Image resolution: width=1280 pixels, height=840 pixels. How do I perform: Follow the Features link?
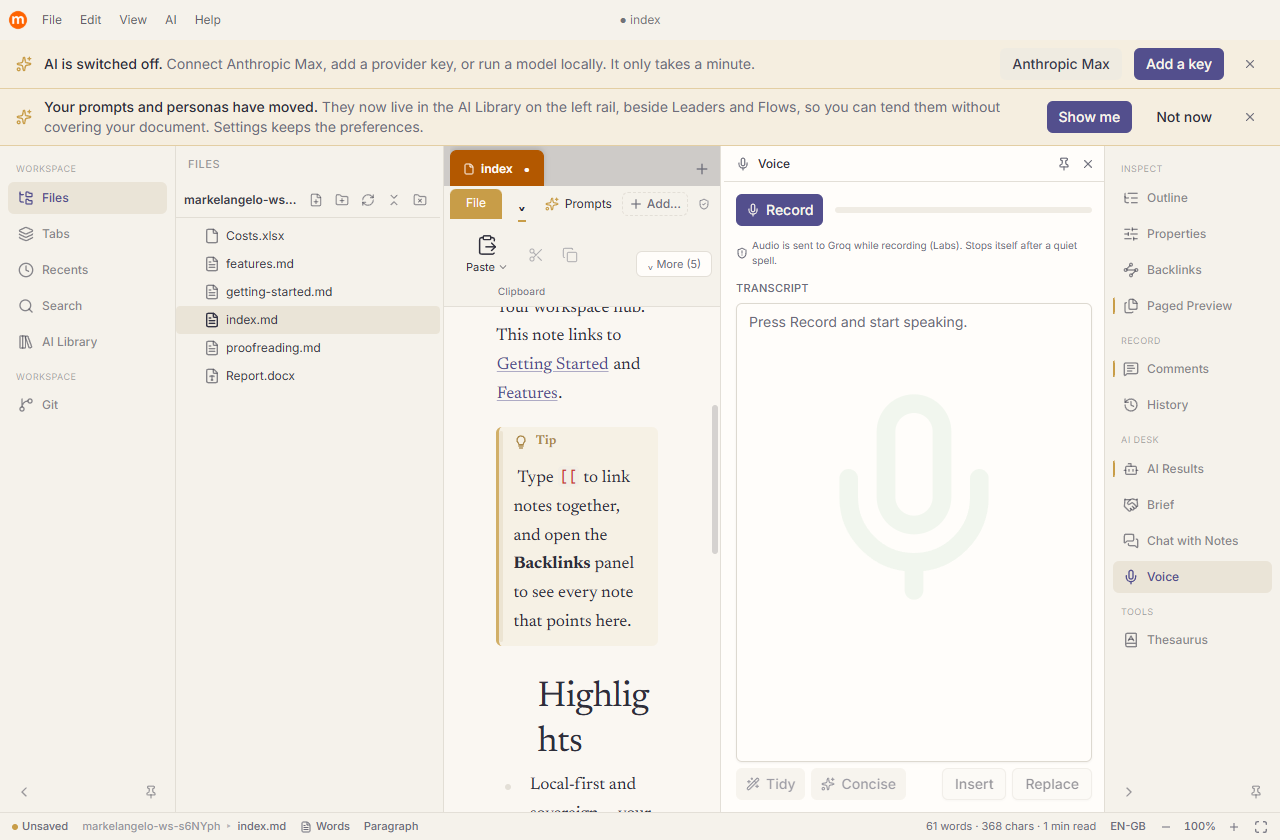tap(527, 393)
